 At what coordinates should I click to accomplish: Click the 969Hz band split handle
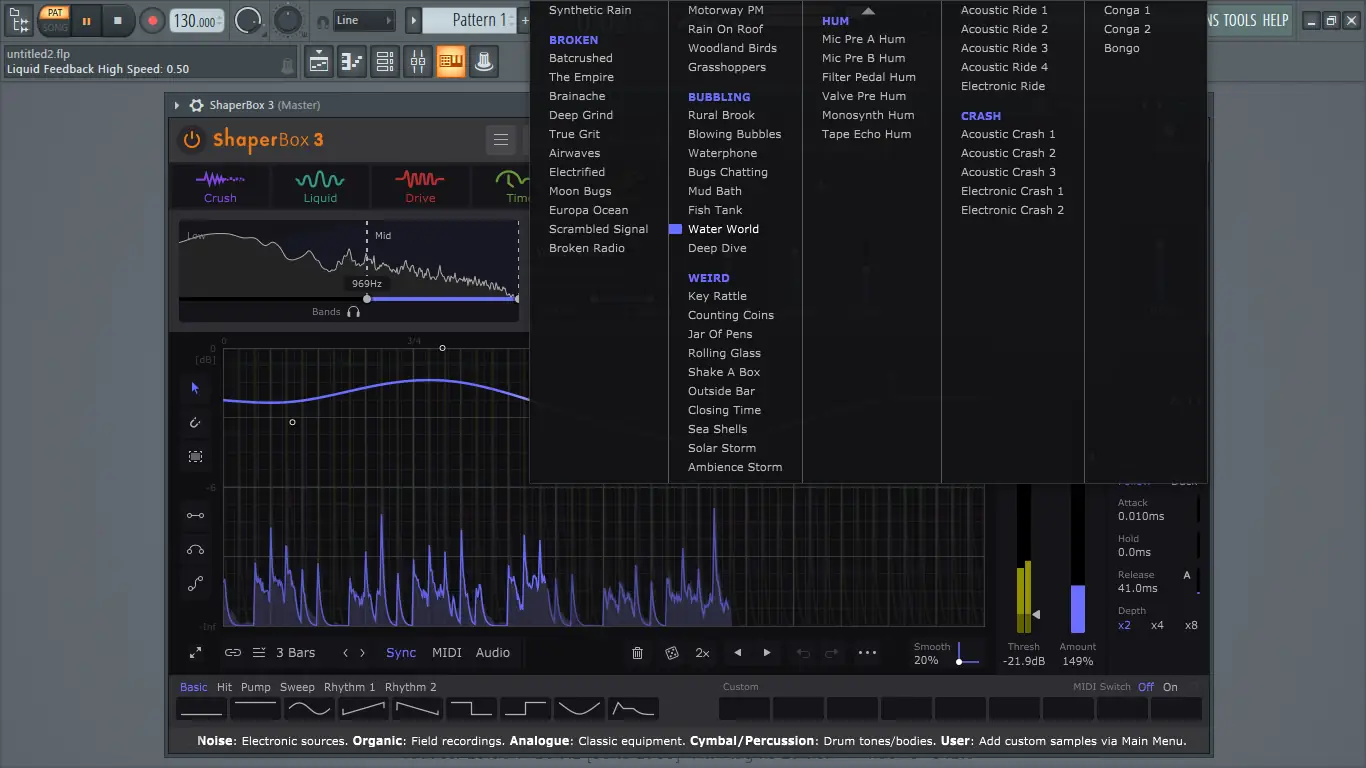367,298
